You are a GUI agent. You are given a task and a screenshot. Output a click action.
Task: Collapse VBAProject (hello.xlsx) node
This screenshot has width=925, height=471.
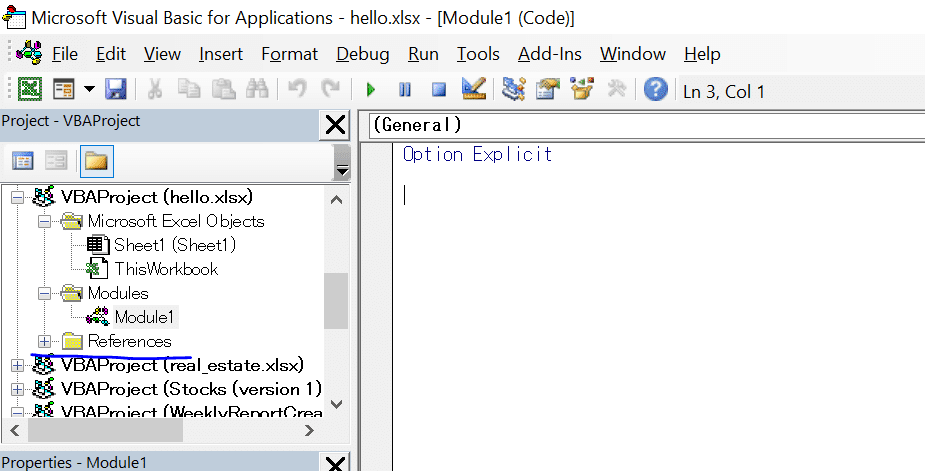click(18, 197)
